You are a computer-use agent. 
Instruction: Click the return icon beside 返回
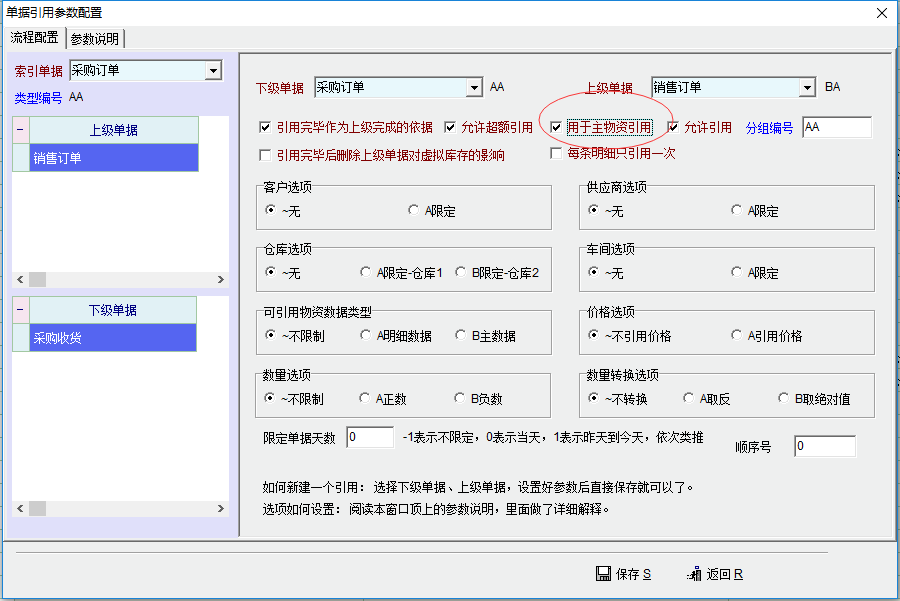[694, 574]
